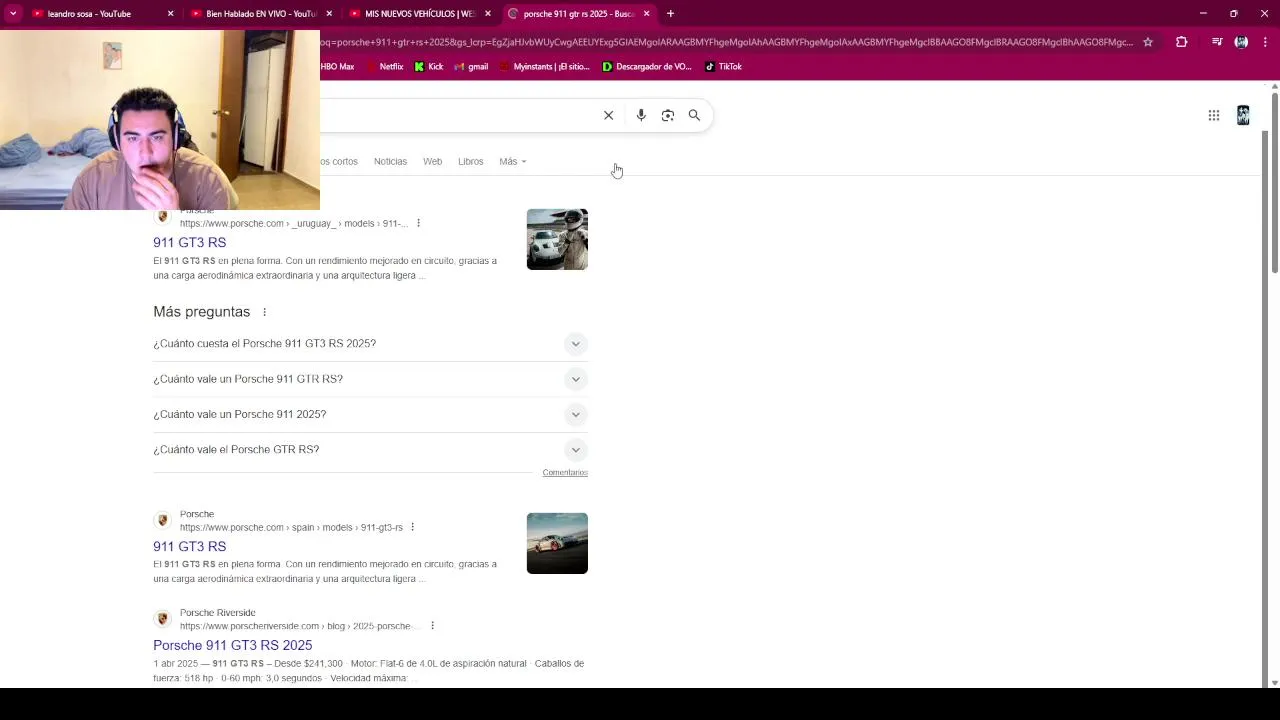Open the Netflix bookmark
The height and width of the screenshot is (720, 1280).
[385, 67]
